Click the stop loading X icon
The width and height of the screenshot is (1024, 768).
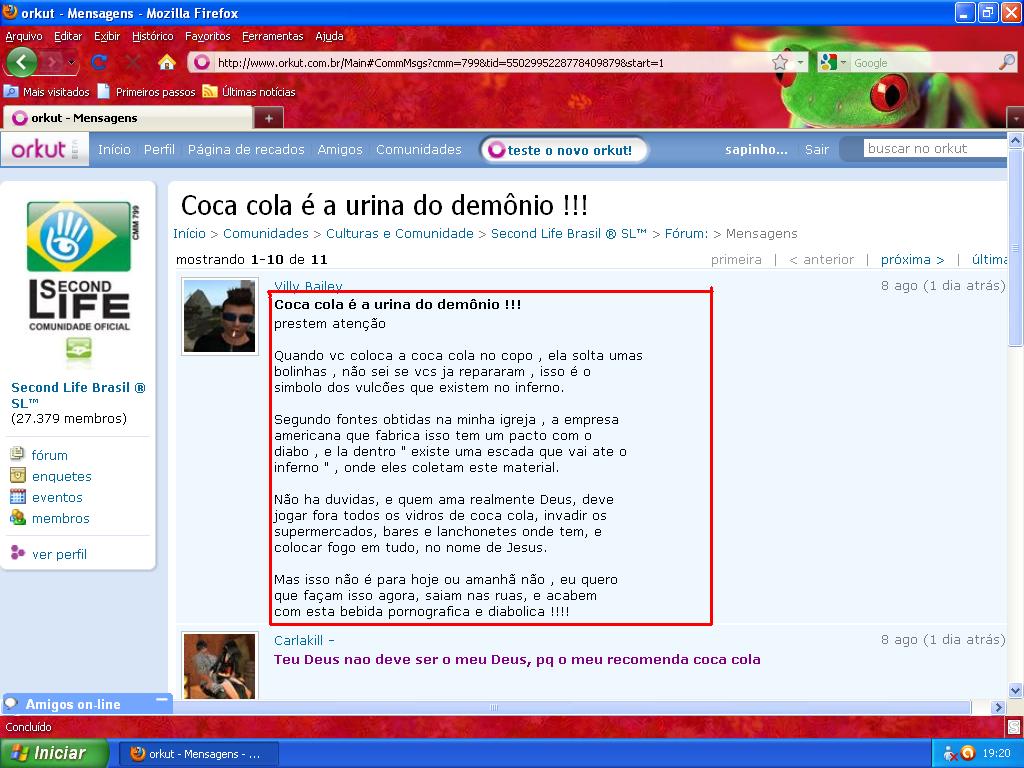click(133, 62)
